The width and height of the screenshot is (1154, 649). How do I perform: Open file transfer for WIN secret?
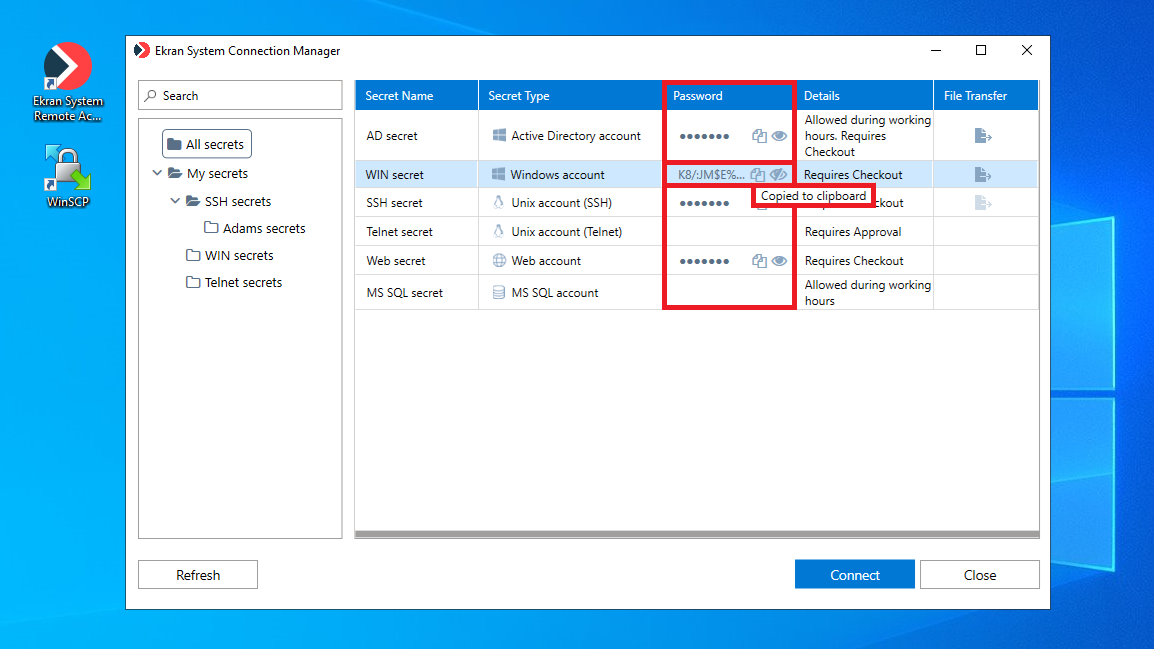982,175
